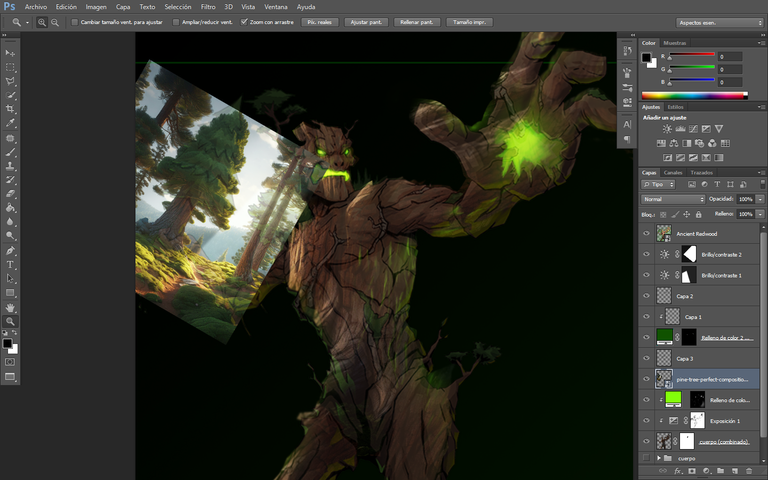Viewport: 768px width, 480px height.
Task: Select the Pen tool
Action: pos(10,251)
